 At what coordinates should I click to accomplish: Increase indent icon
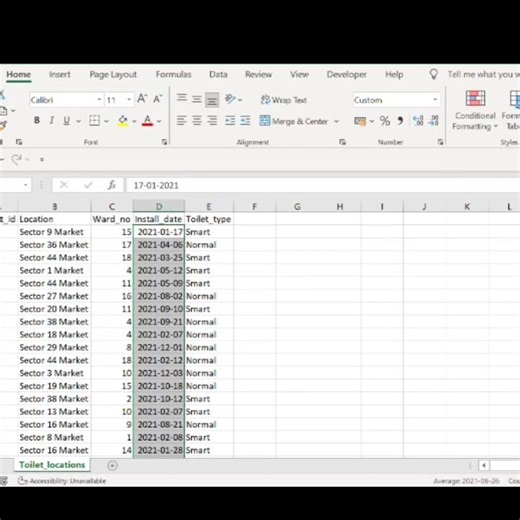pyautogui.click(x=245, y=120)
